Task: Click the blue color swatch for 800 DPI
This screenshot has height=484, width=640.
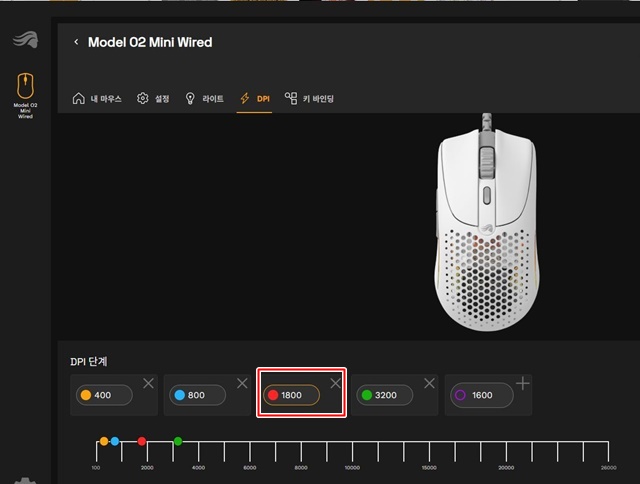Action: (x=180, y=395)
